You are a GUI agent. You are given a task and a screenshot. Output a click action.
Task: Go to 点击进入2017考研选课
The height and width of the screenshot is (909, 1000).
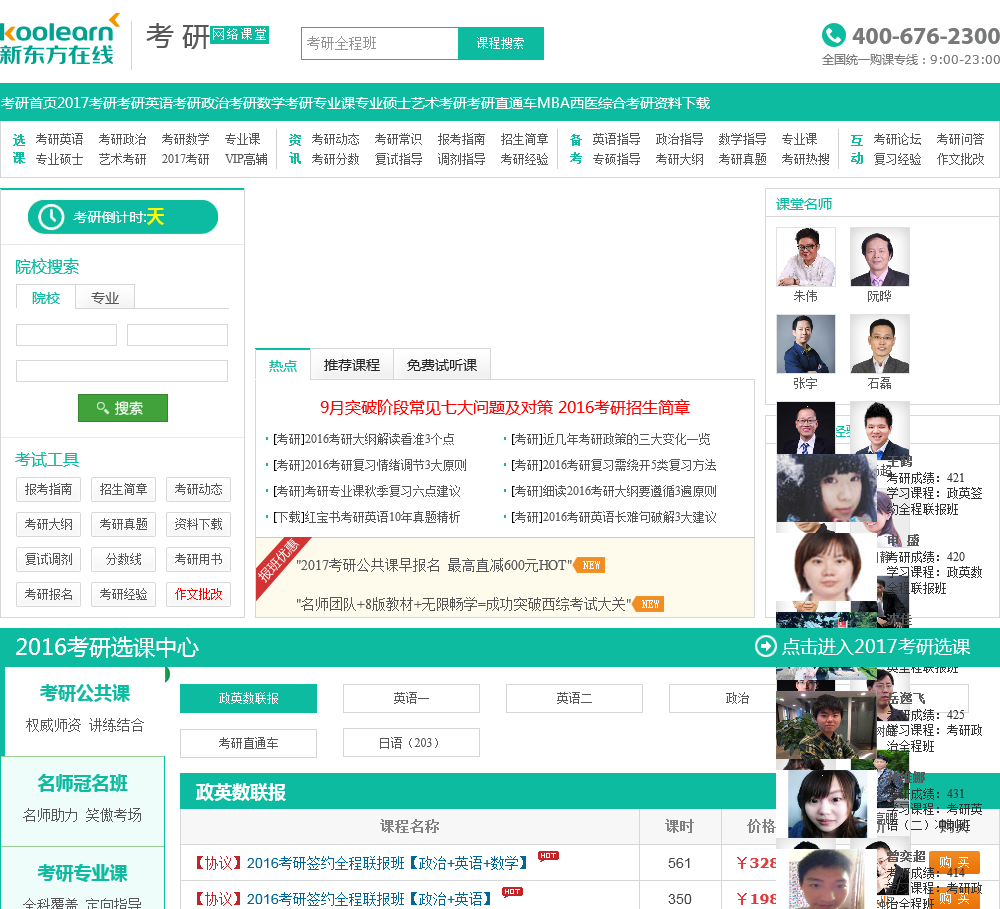[876, 646]
